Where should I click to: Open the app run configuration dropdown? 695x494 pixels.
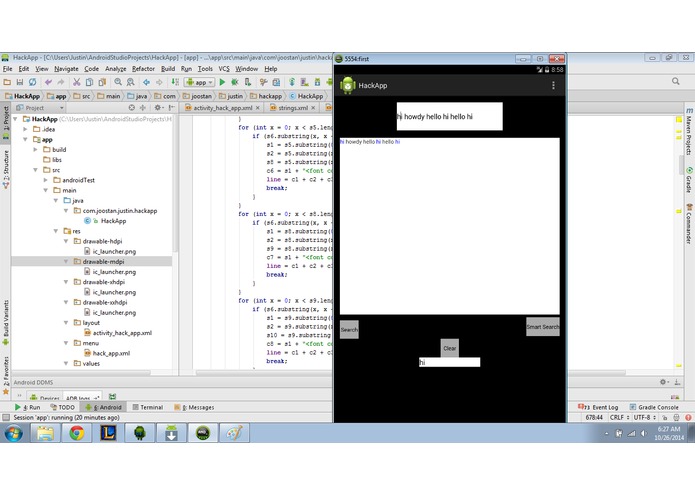point(200,82)
